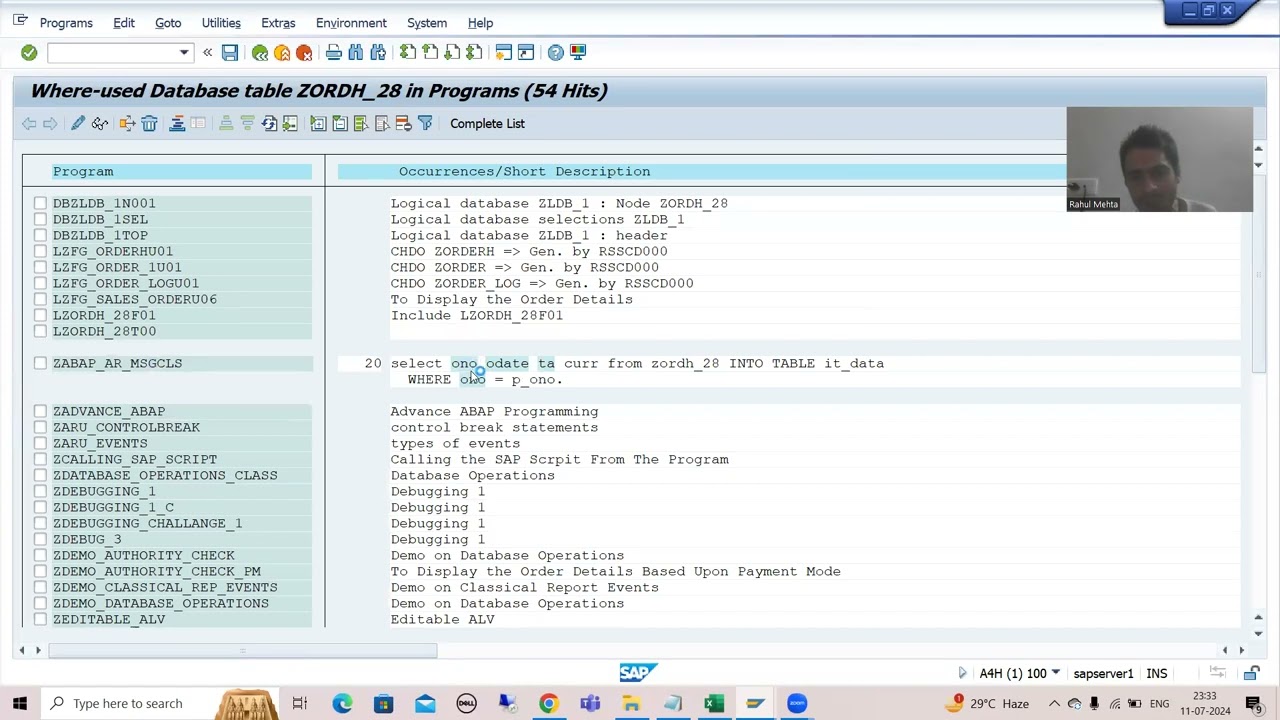This screenshot has width=1280, height=720.
Task: Expand status bar with the triangle icon
Action: (x=962, y=673)
